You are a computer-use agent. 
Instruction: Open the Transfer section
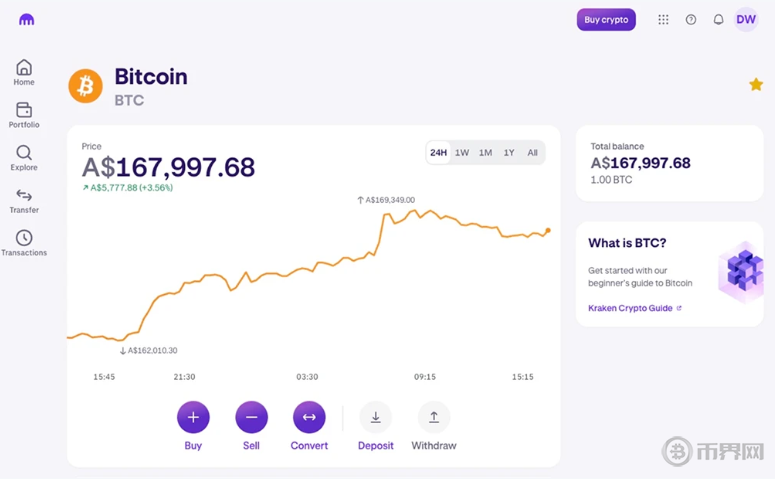coord(24,200)
